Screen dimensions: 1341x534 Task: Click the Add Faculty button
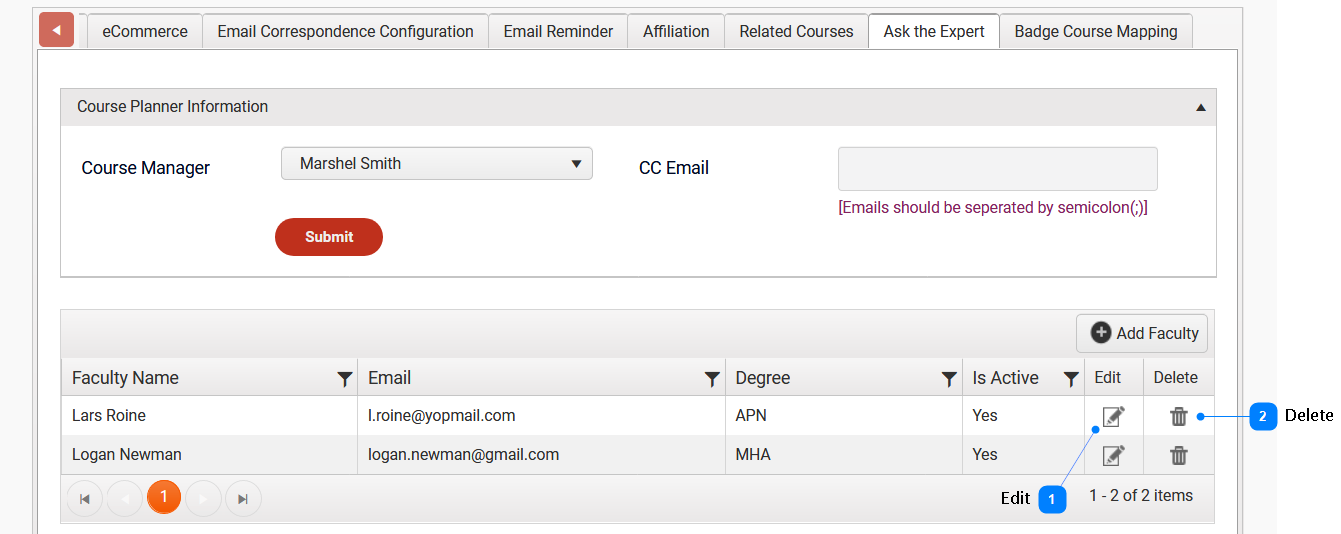pyautogui.click(x=1144, y=334)
